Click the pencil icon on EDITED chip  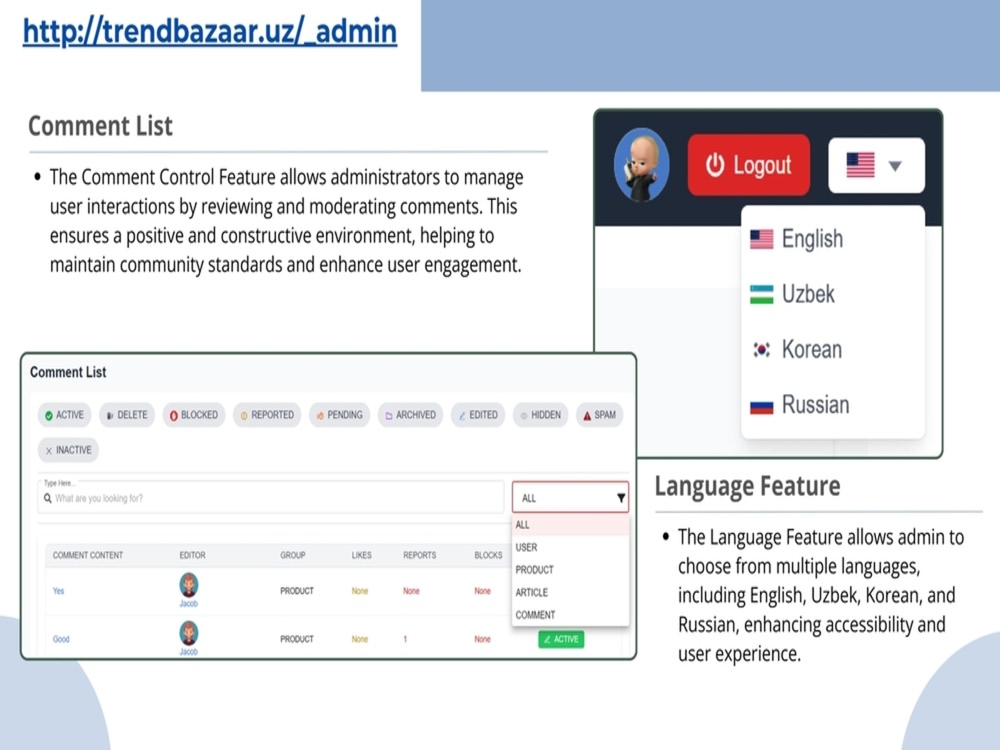(x=462, y=416)
